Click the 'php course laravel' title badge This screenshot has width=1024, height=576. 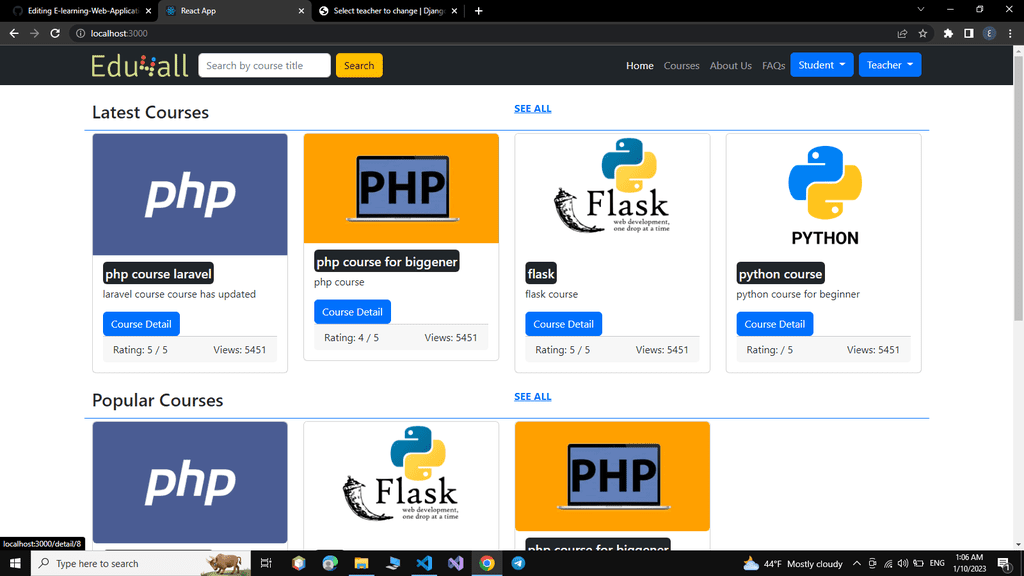point(158,274)
